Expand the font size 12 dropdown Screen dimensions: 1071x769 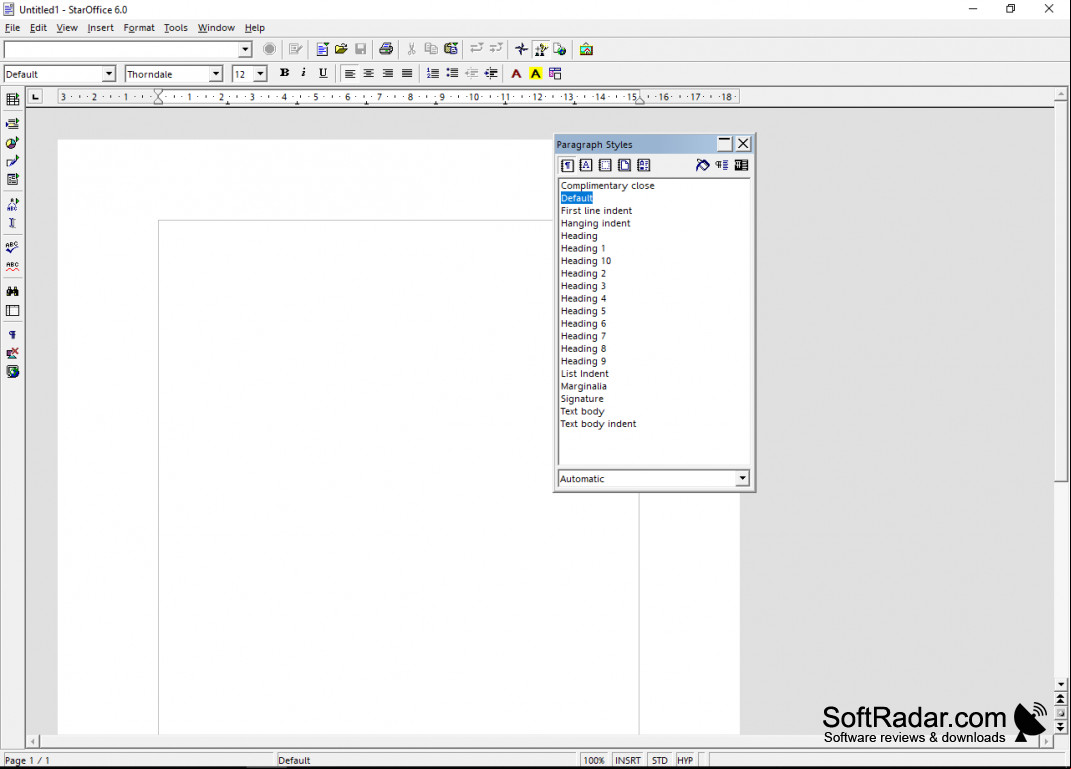point(260,74)
